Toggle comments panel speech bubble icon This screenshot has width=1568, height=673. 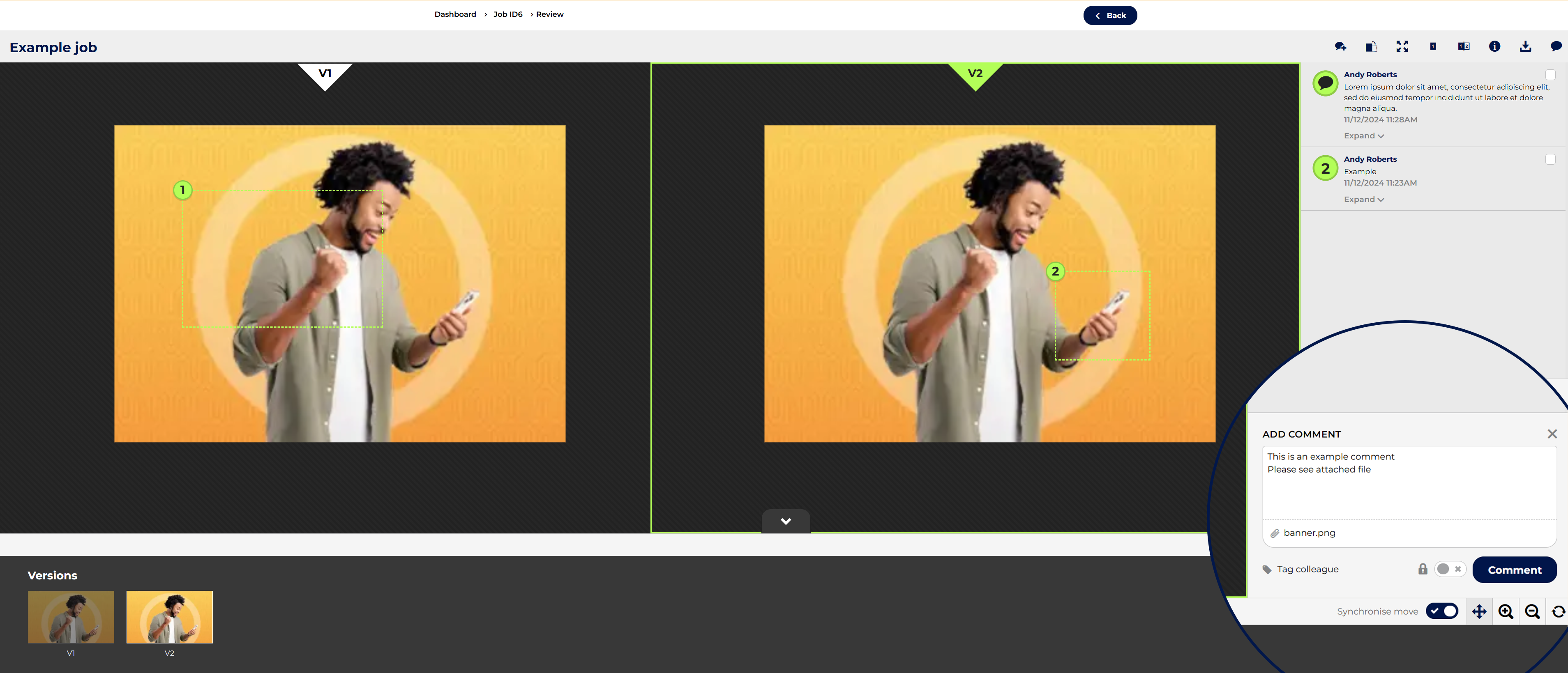click(1556, 46)
